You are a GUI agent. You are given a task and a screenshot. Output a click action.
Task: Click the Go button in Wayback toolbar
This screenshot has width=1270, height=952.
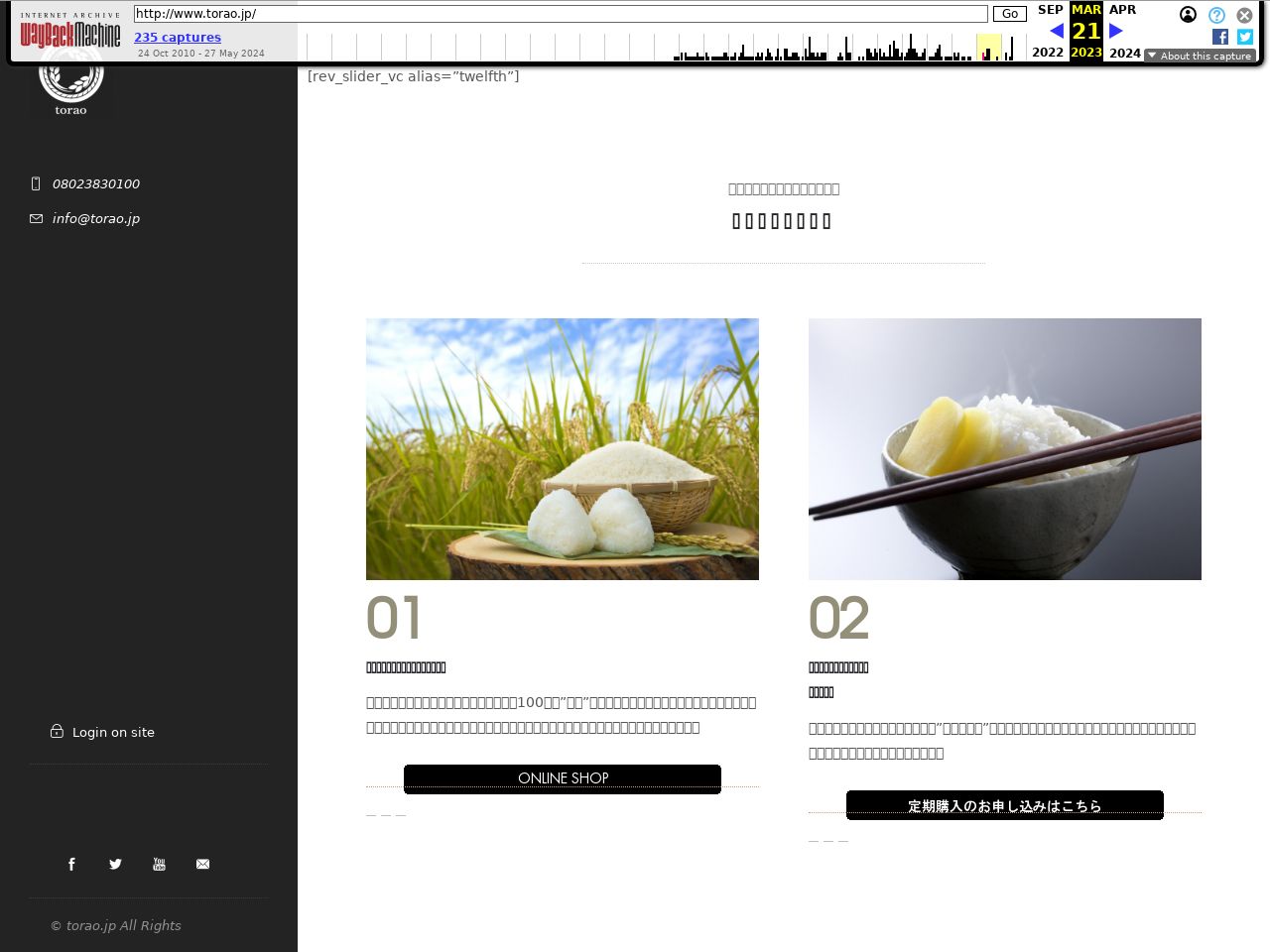click(x=1010, y=14)
